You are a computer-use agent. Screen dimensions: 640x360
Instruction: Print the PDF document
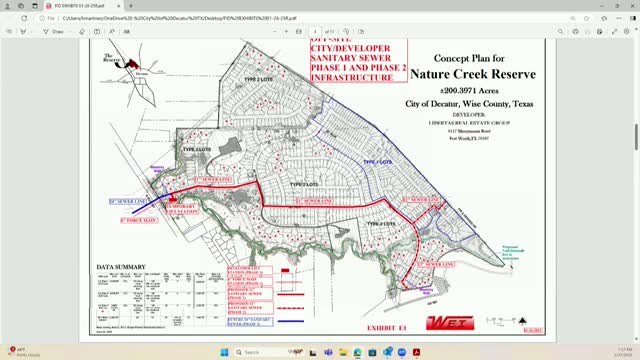tap(575, 31)
